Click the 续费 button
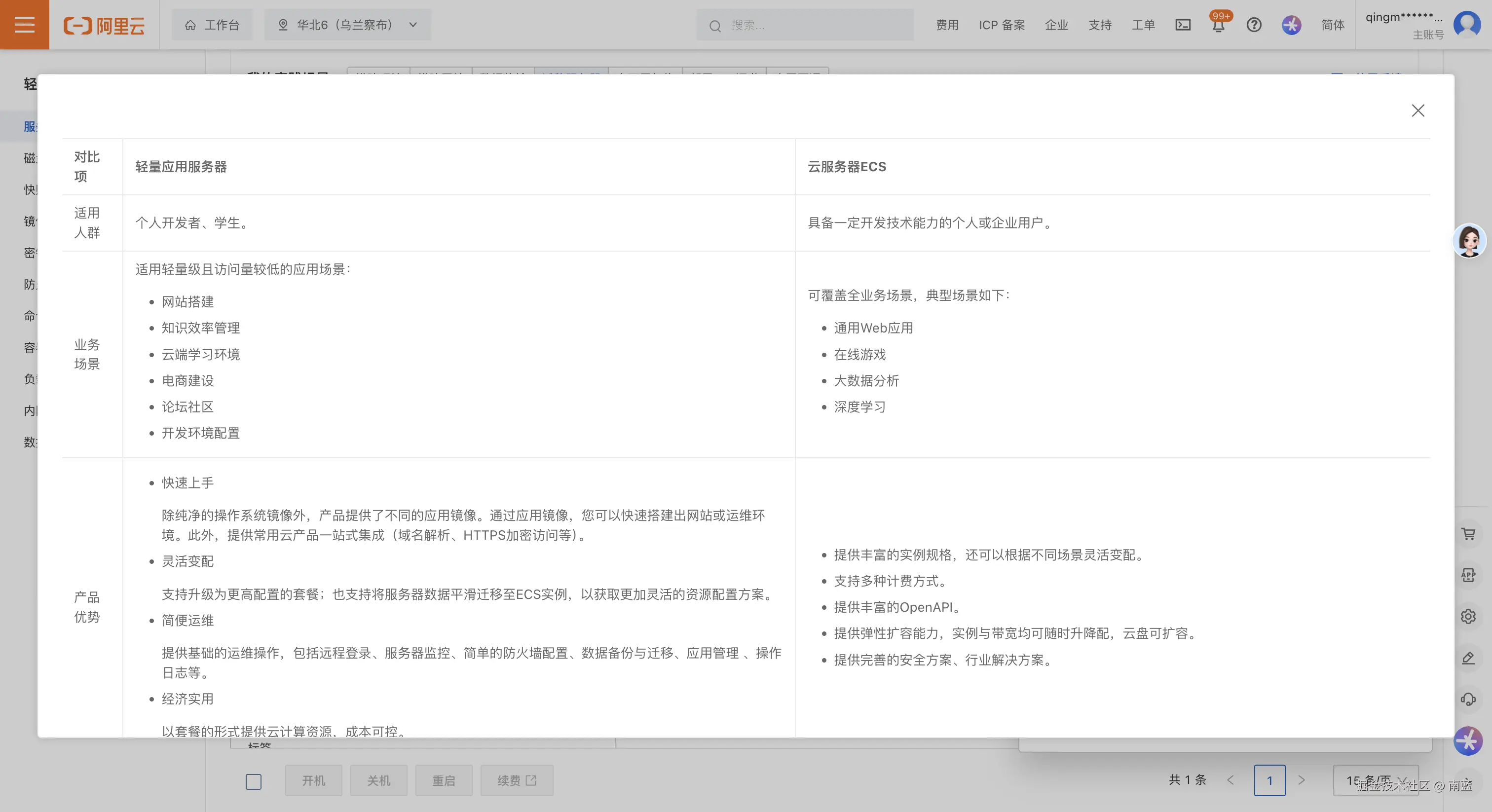Screen dimensions: 1492x812 click(x=517, y=781)
